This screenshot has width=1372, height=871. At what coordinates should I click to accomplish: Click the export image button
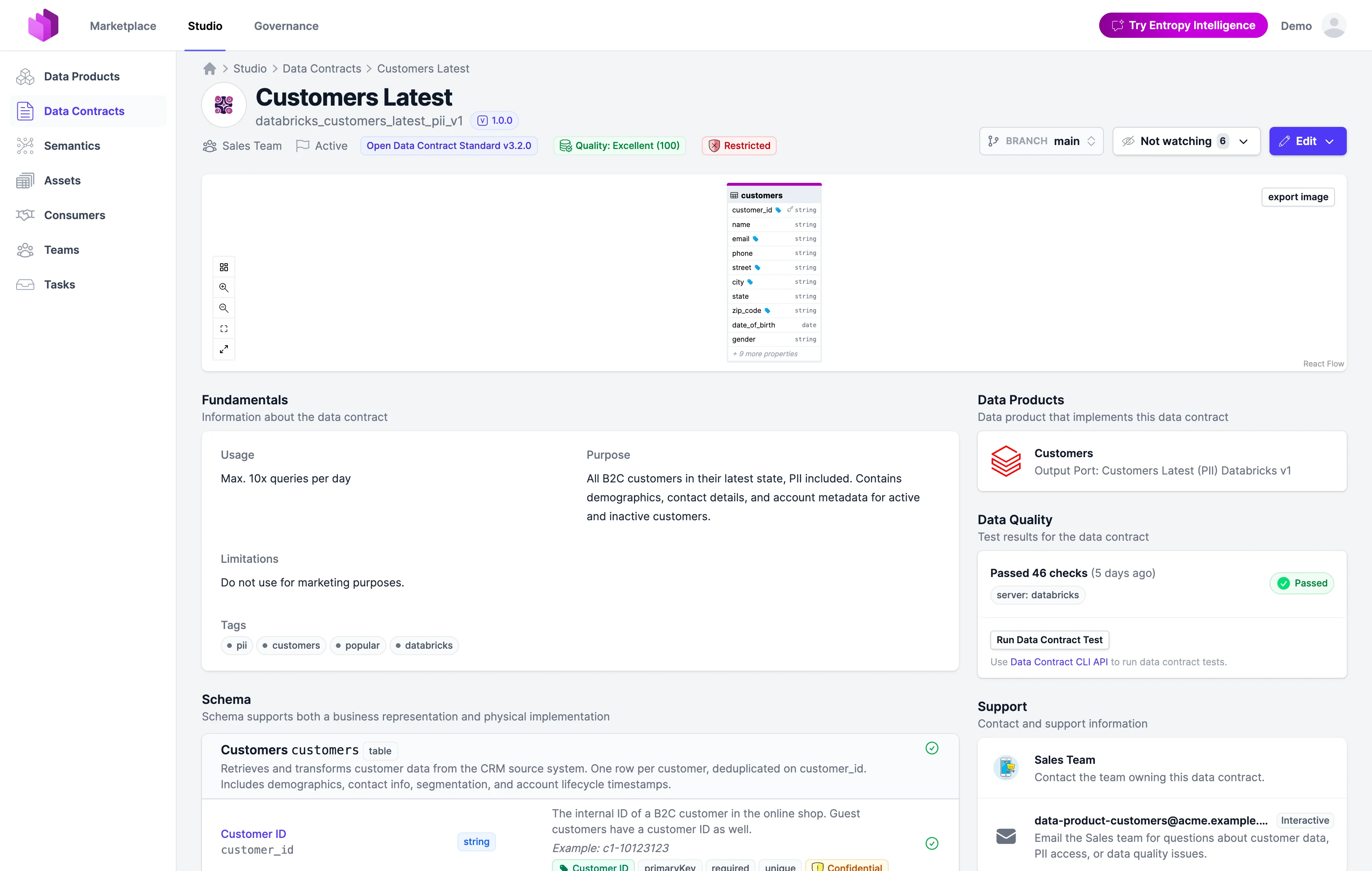(x=1298, y=197)
